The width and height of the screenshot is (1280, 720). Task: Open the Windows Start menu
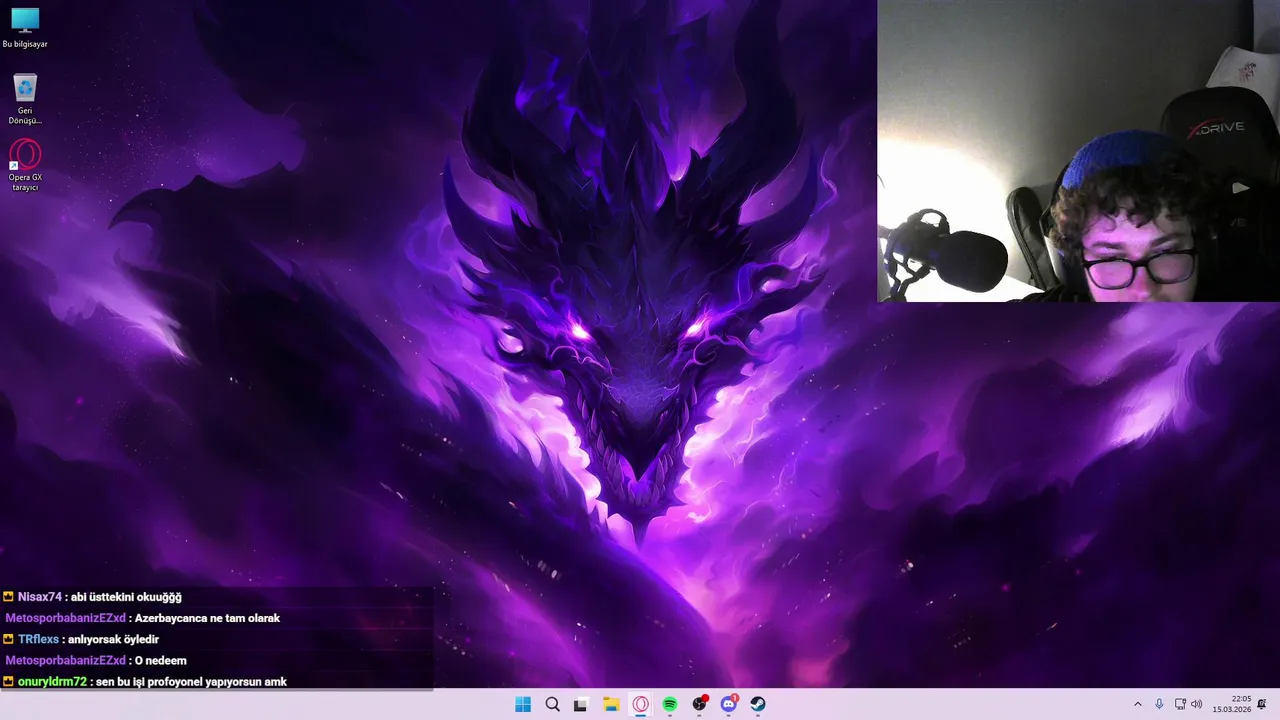tap(523, 704)
